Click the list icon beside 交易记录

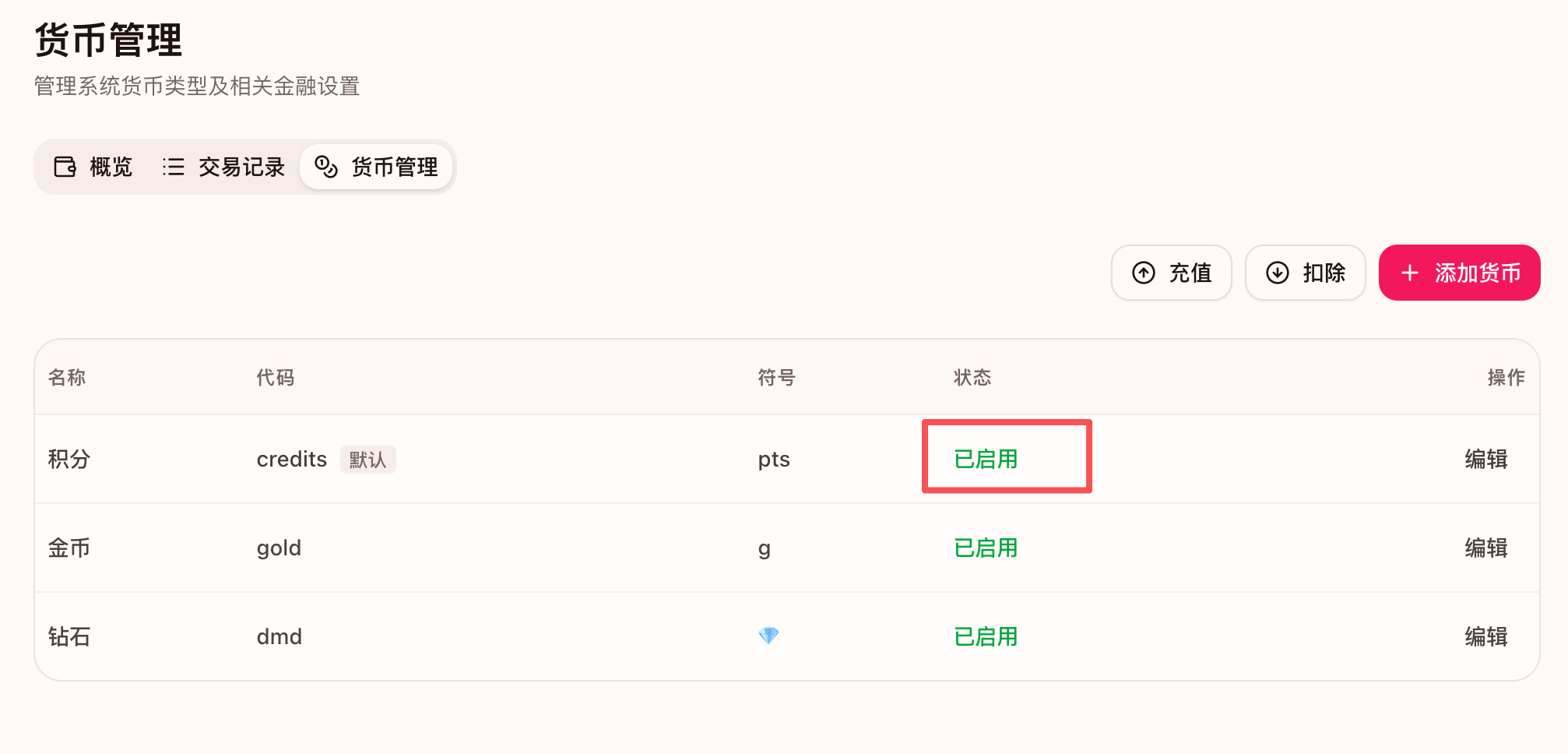click(x=173, y=167)
